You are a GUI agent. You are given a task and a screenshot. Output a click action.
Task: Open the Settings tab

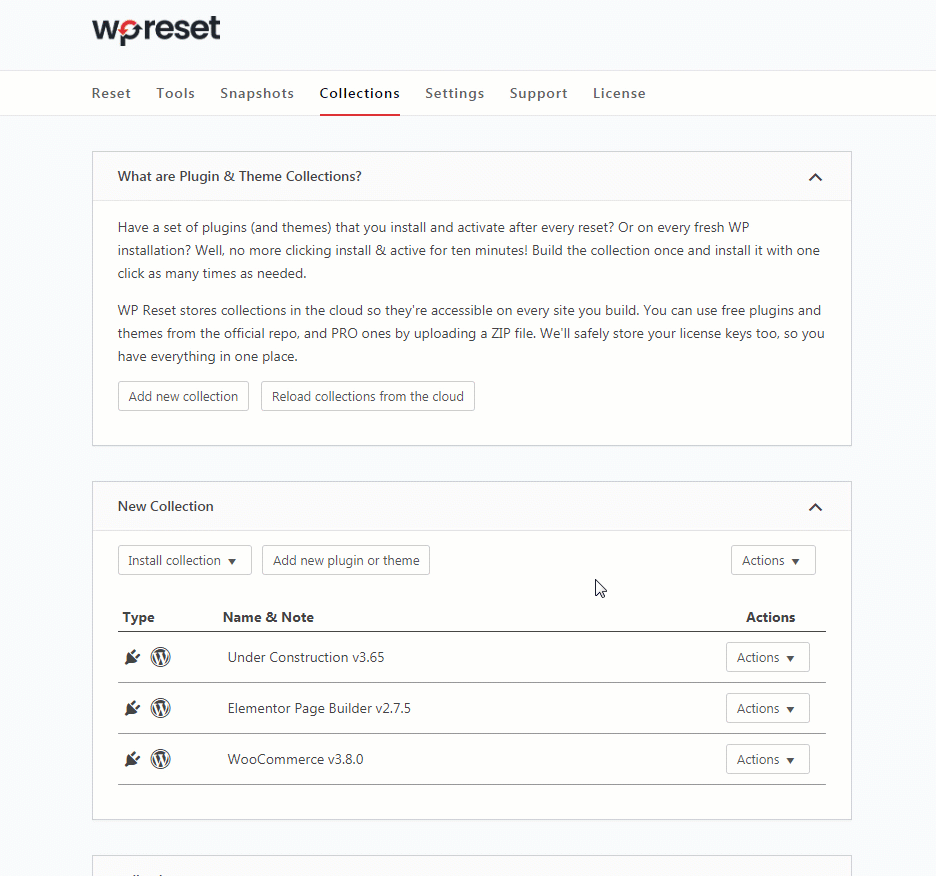click(x=455, y=93)
